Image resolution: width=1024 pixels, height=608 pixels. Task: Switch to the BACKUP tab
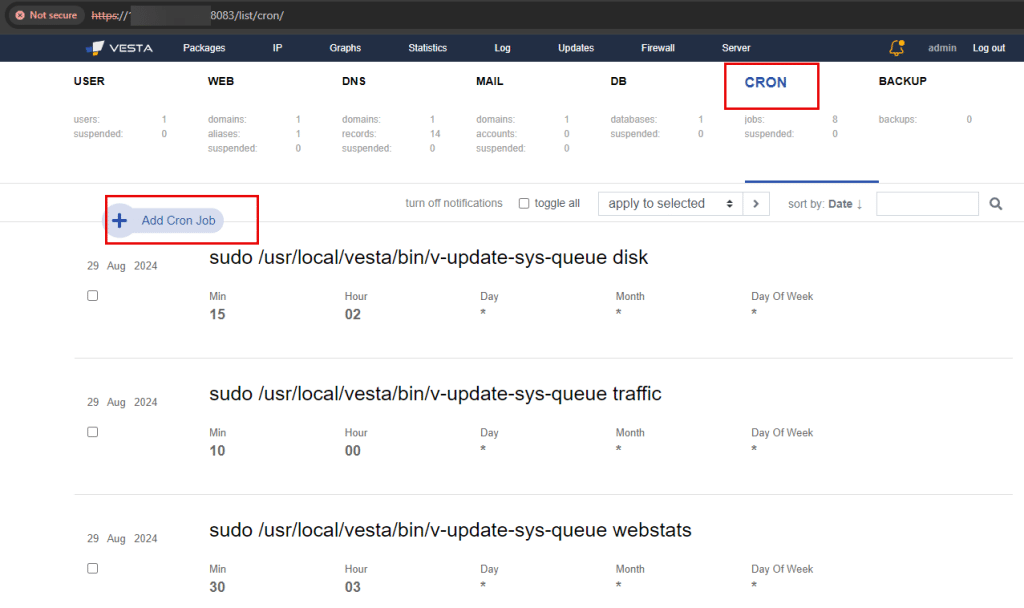point(903,81)
